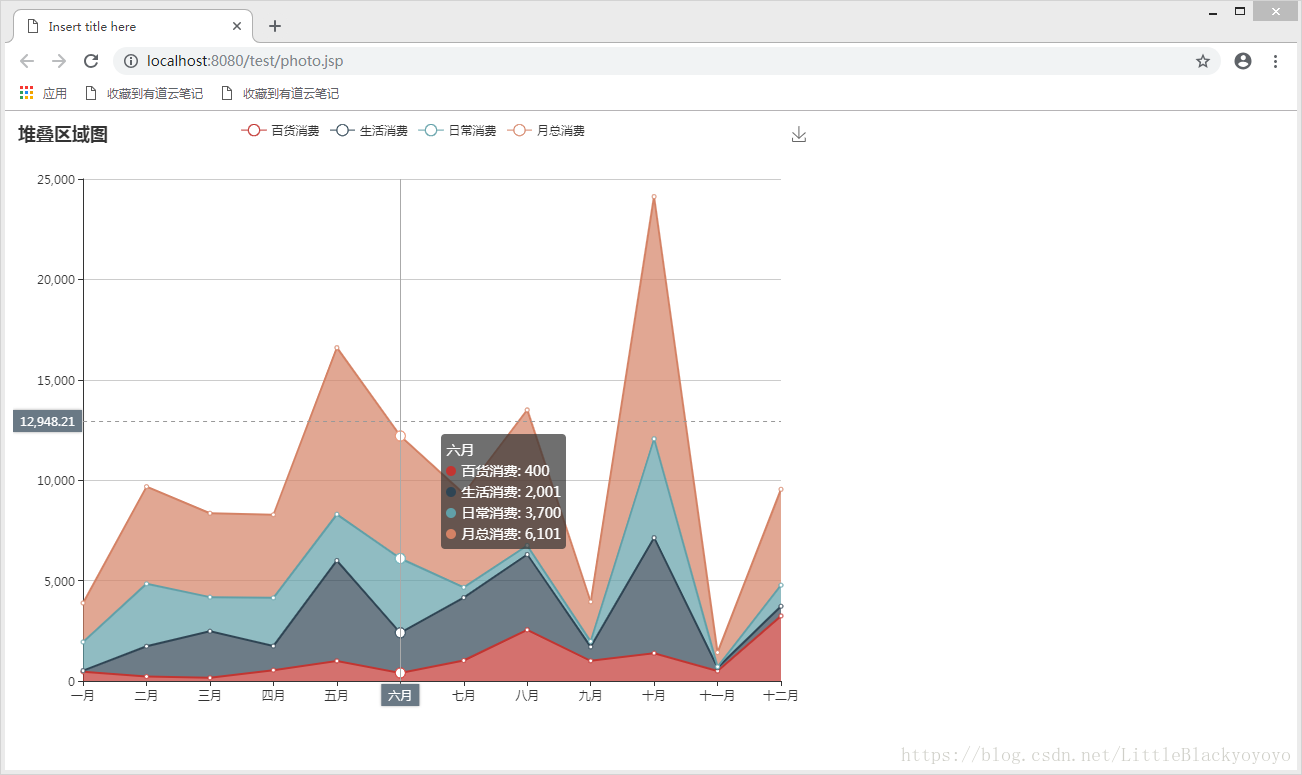
Task: Open a new browser tab
Action: [x=275, y=26]
